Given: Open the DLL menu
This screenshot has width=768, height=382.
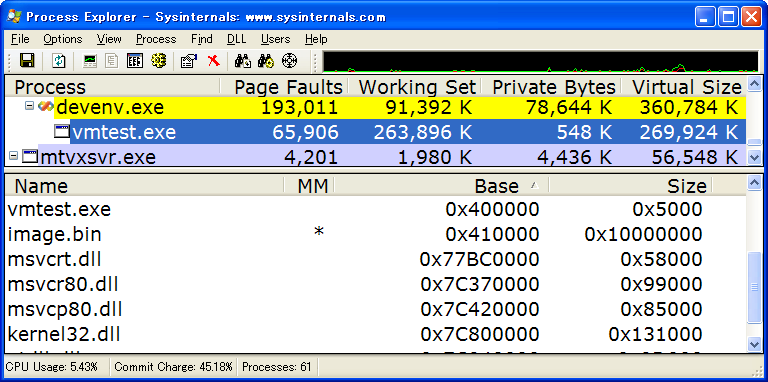Looking at the screenshot, I should [x=237, y=39].
